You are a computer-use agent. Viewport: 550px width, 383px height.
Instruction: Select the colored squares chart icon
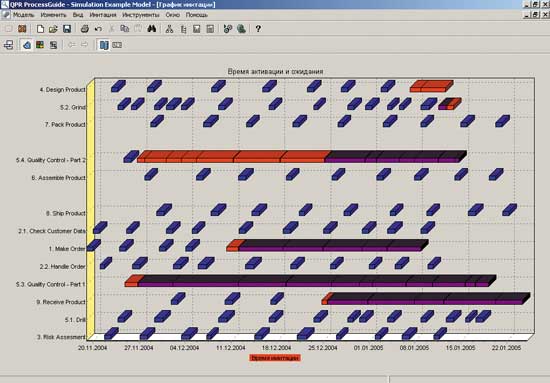40,45
